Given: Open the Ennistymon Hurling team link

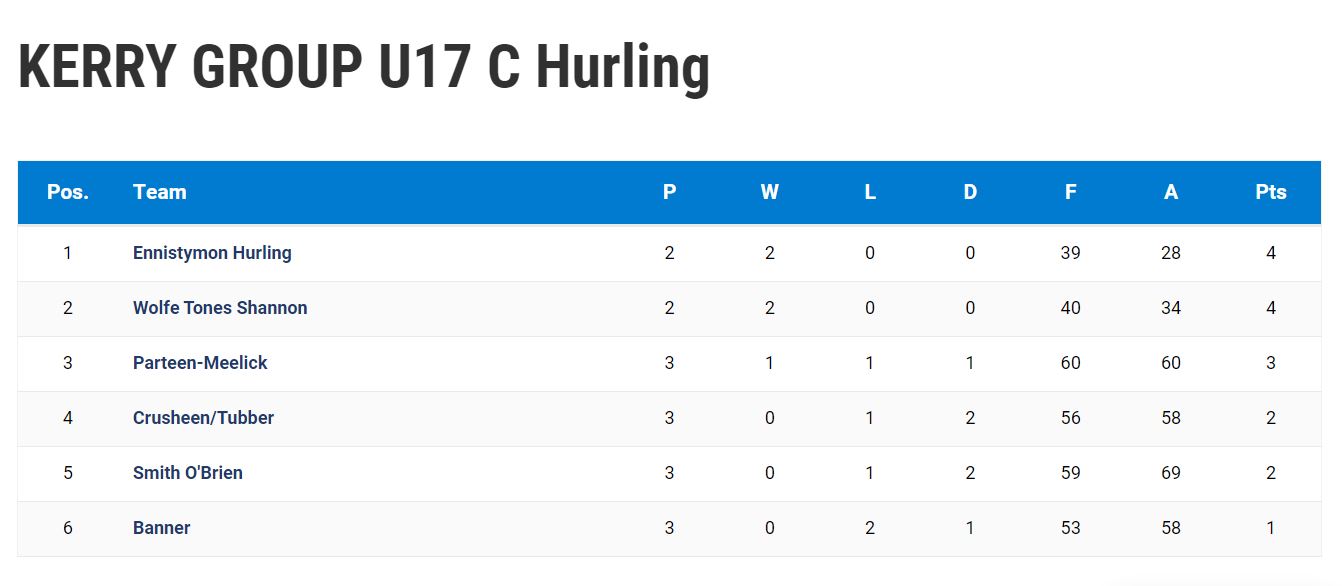Looking at the screenshot, I should coord(212,253).
